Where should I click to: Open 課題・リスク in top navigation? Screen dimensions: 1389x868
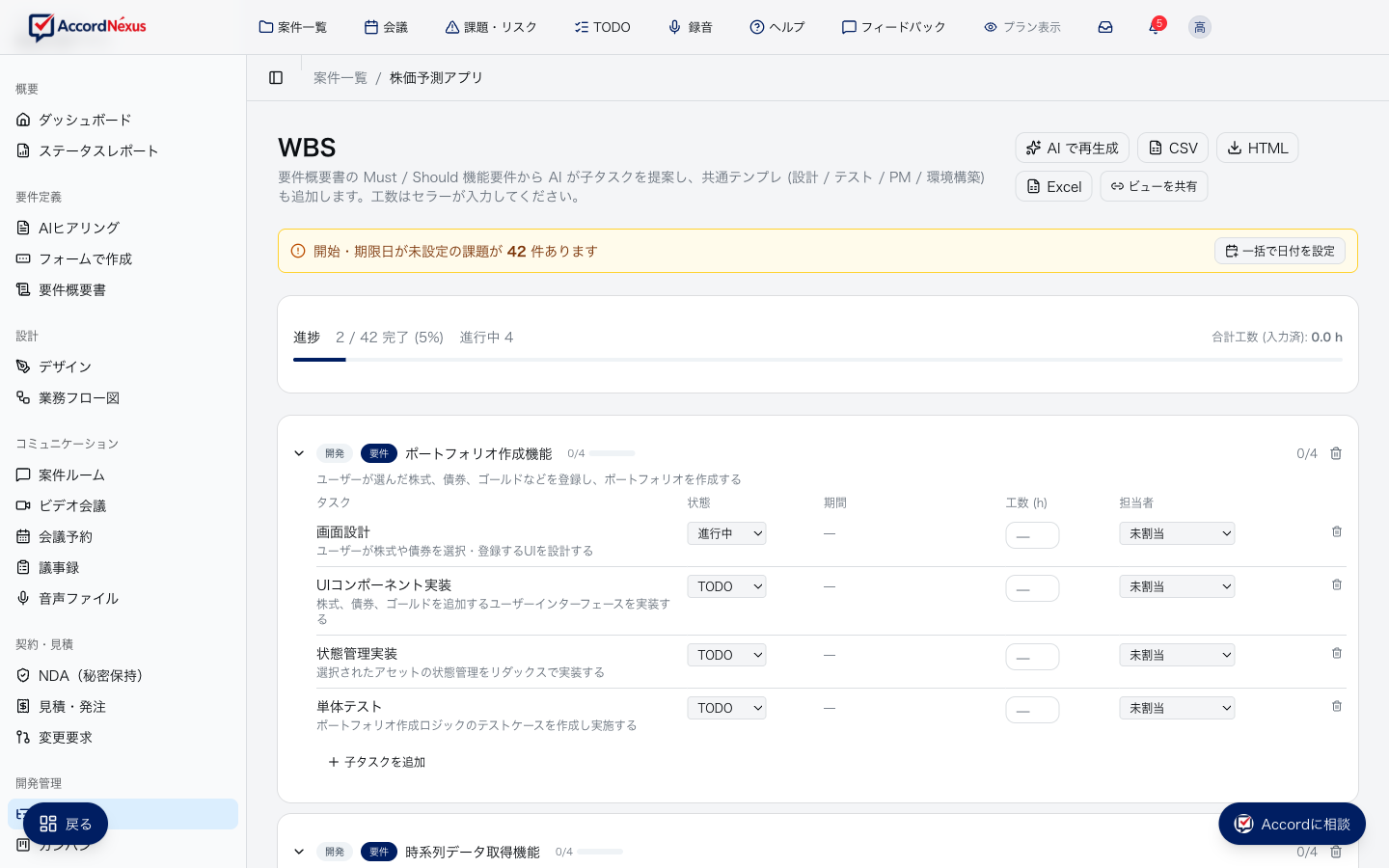click(x=491, y=27)
